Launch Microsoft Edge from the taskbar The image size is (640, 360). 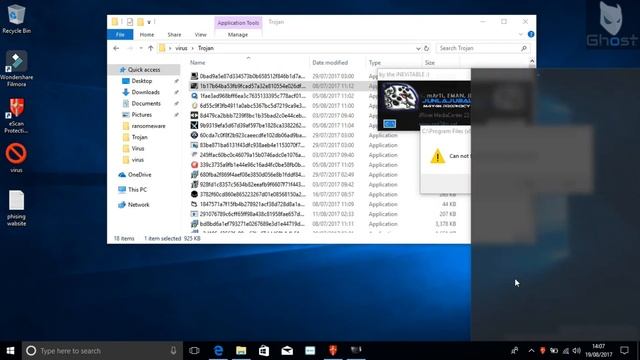pos(218,351)
